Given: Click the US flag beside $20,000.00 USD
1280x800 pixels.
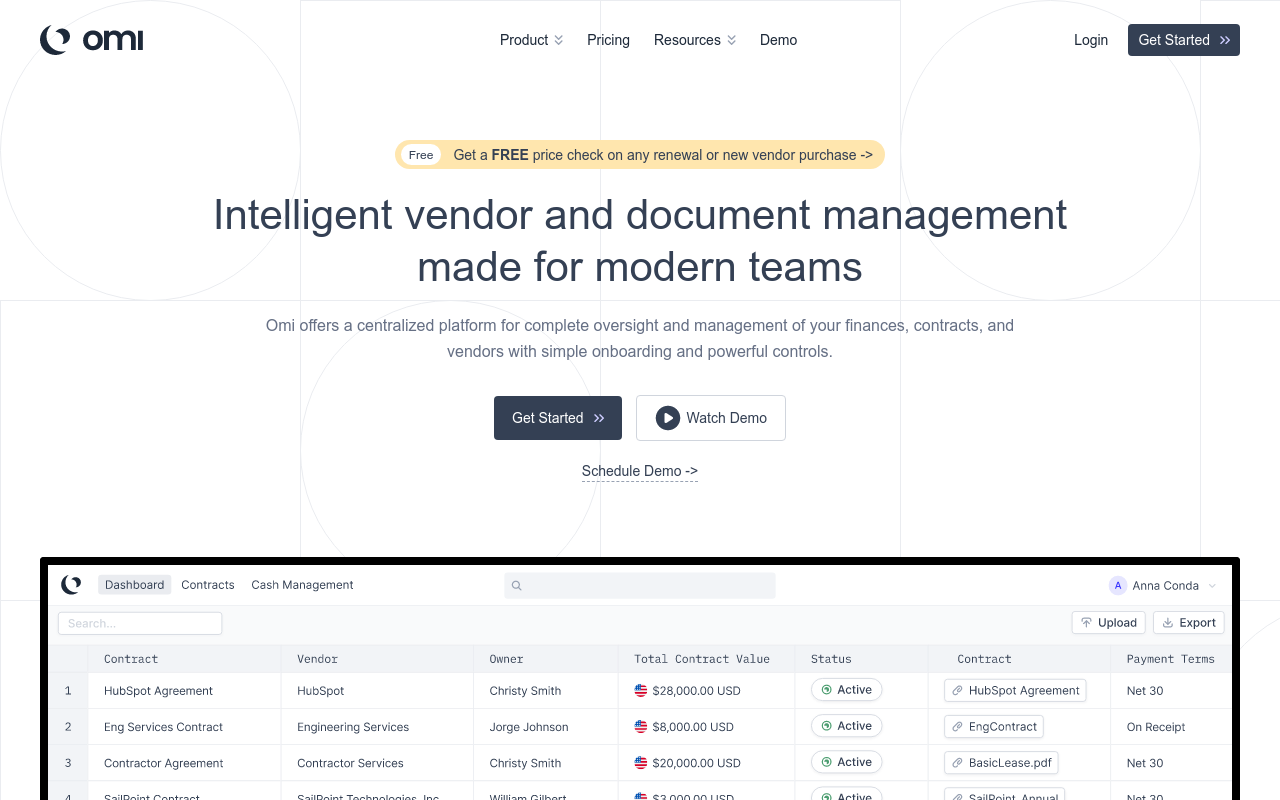Looking at the screenshot, I should (641, 763).
